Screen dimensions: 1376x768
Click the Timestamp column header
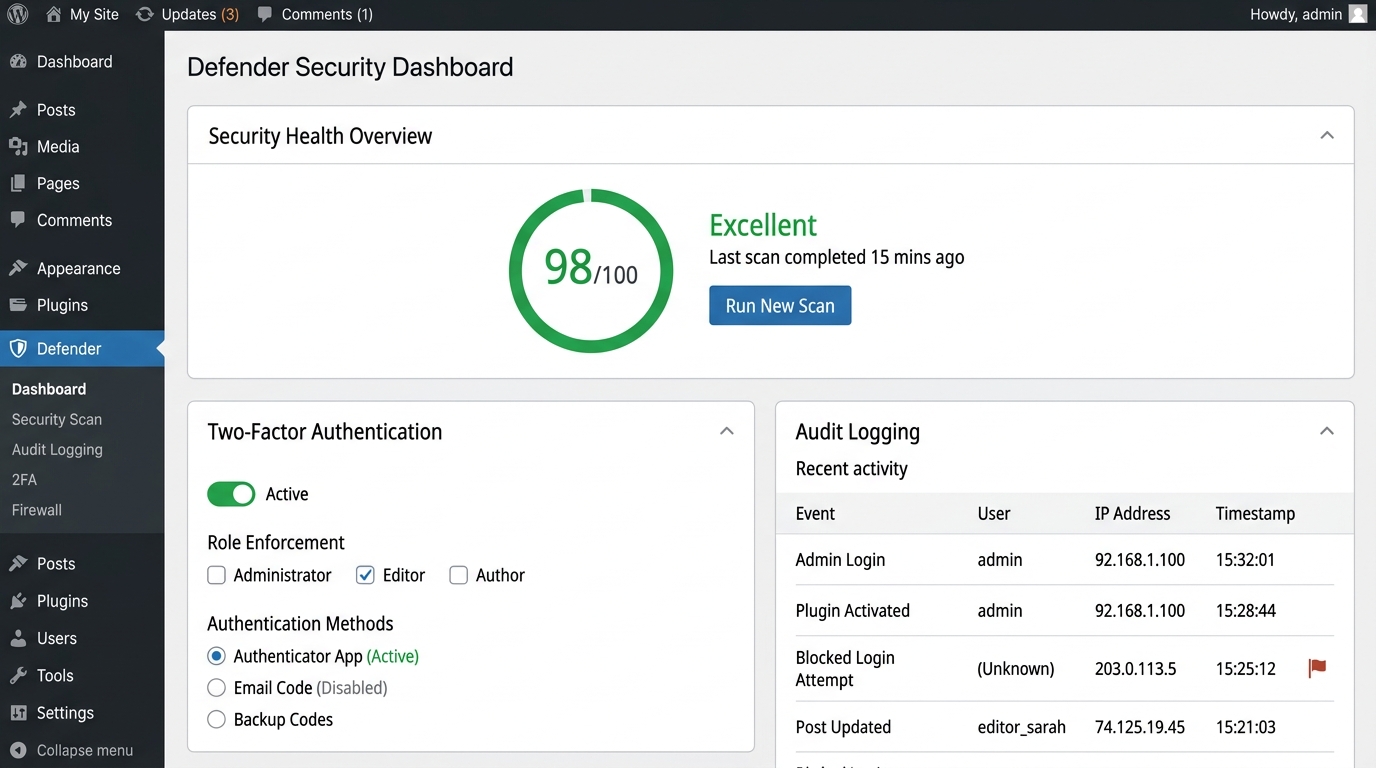coord(1255,513)
